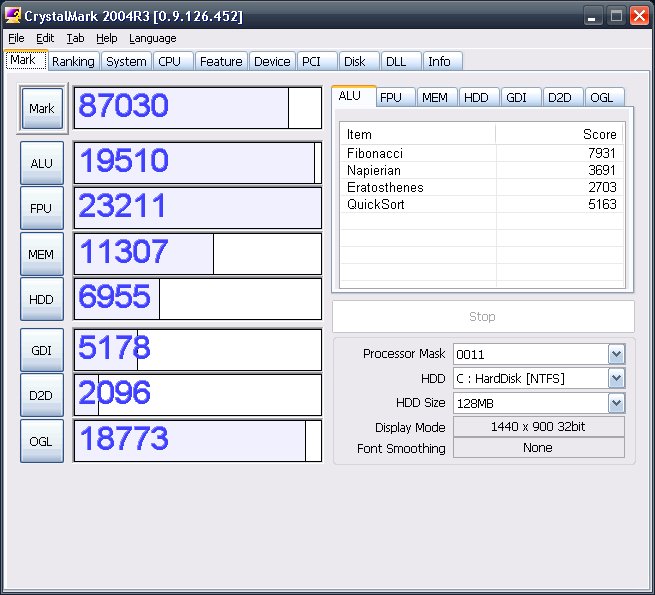Select the Eratosthenes row in results
This screenshot has width=655, height=595.
pyautogui.click(x=482, y=187)
